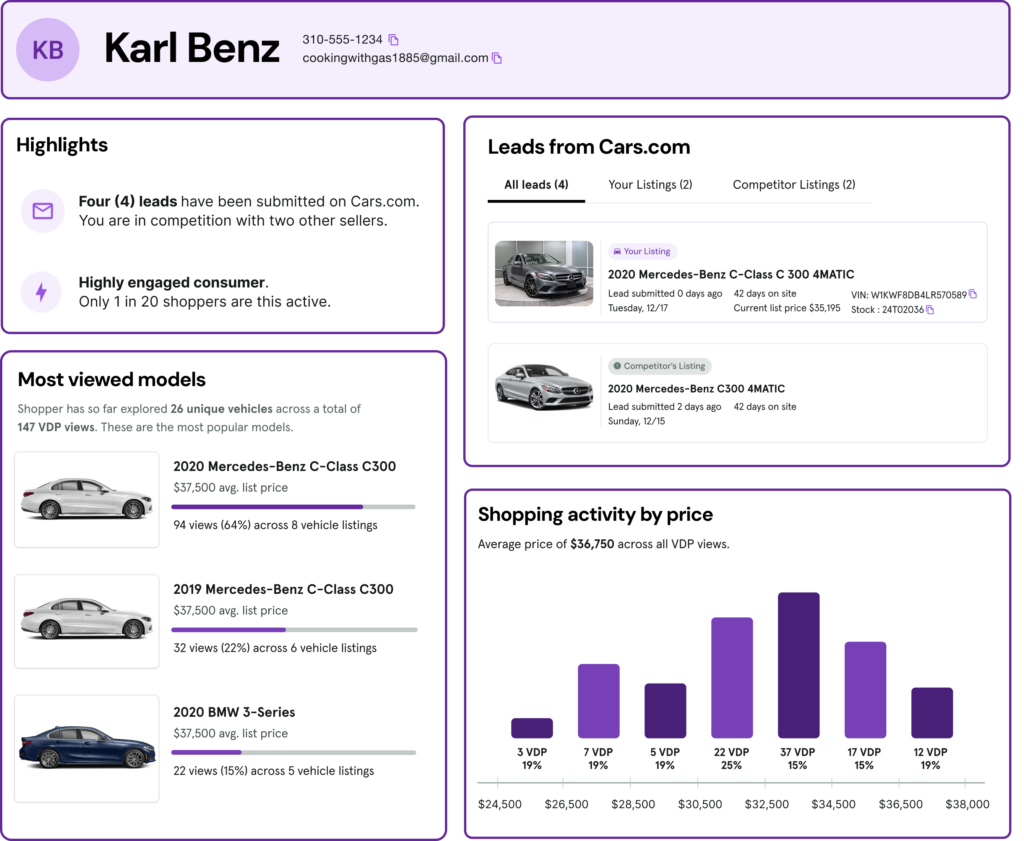Select the 3 VDP price bar
Screen dimensions: 1024x841
coord(532,728)
